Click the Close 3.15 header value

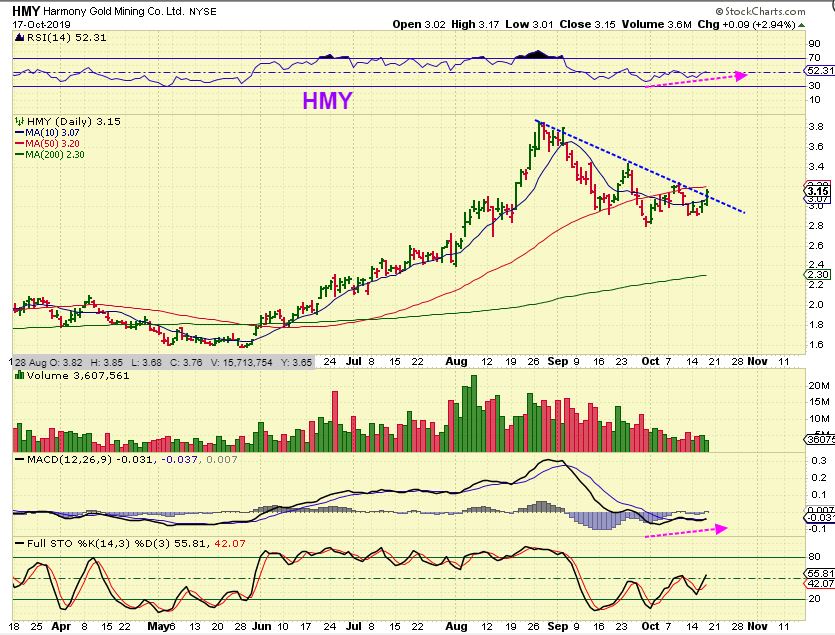point(587,25)
